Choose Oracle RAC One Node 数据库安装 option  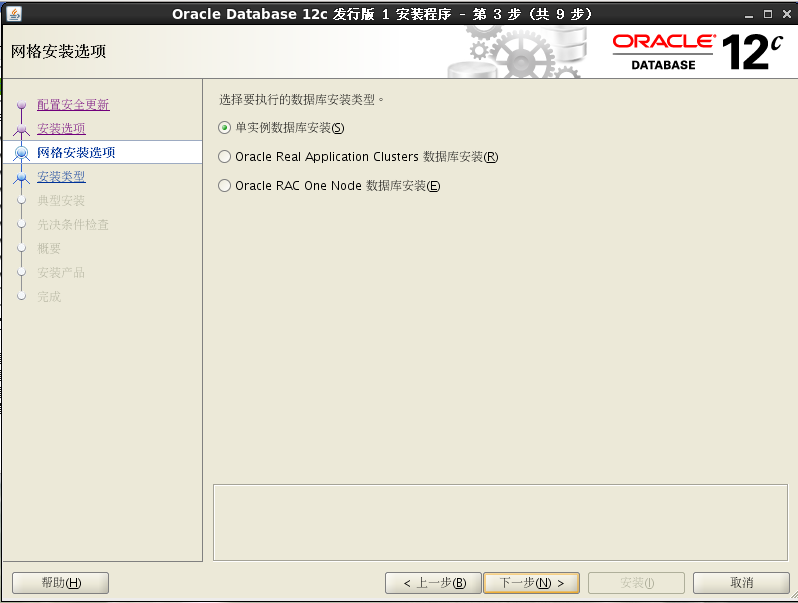coord(224,186)
